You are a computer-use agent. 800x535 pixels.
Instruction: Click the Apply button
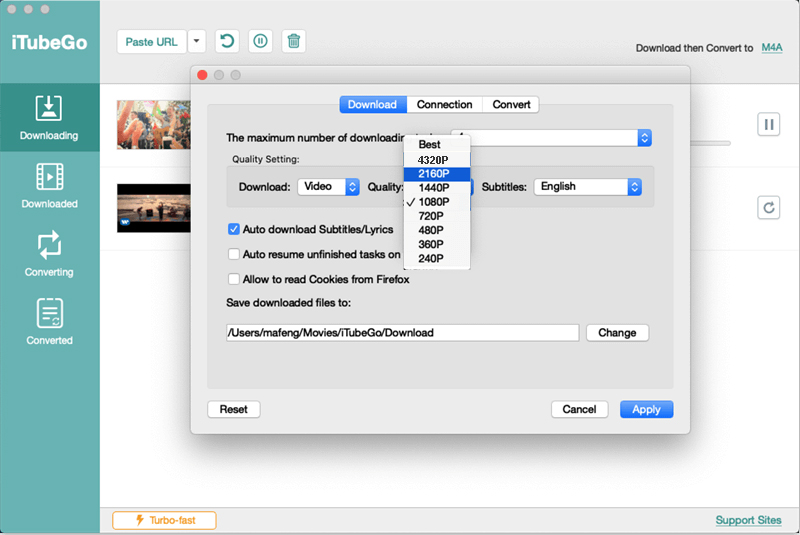(x=646, y=410)
